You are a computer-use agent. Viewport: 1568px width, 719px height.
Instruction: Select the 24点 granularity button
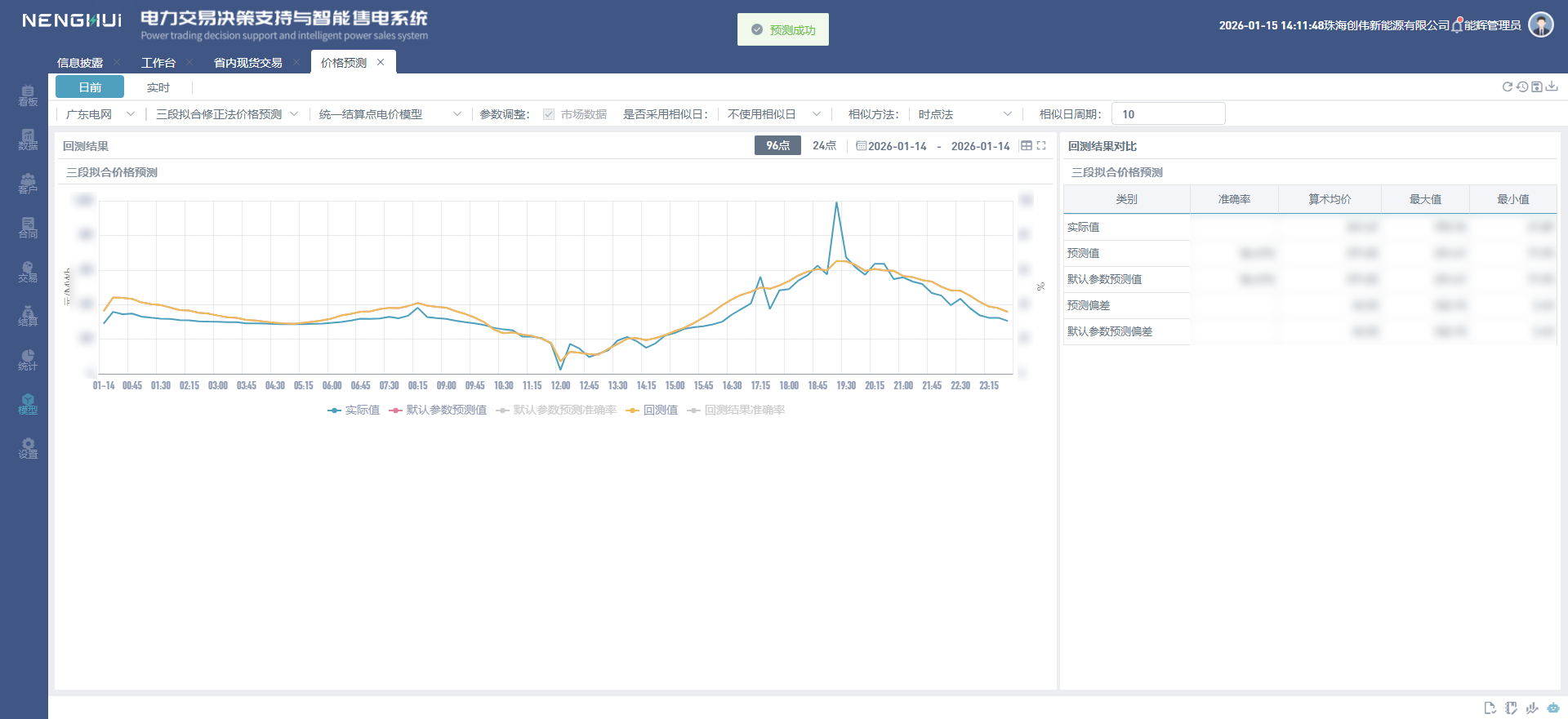point(824,146)
